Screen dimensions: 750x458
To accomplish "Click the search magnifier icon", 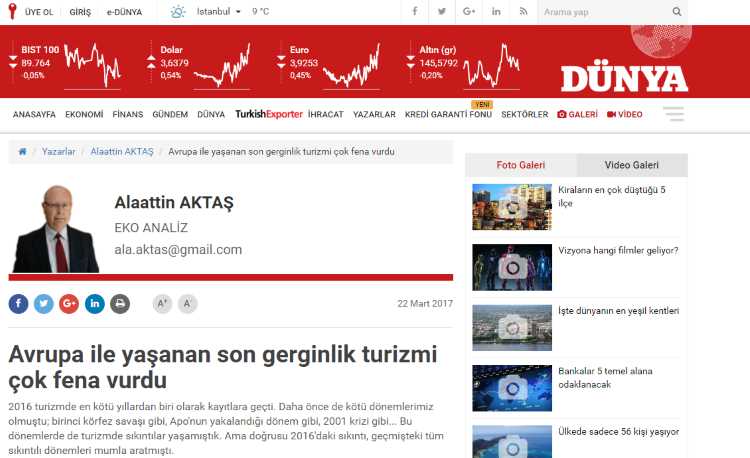I will coord(677,12).
